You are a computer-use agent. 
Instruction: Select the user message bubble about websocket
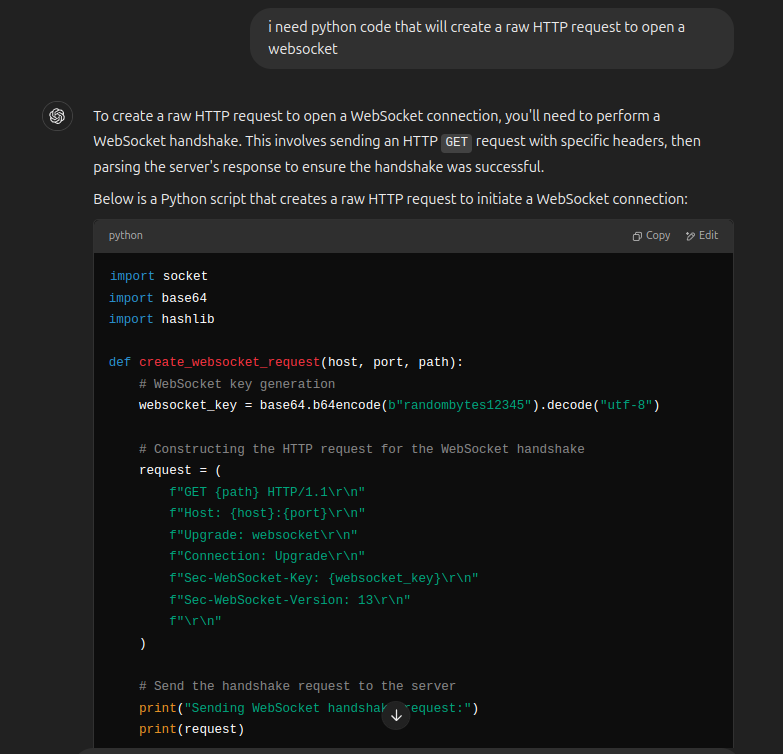click(x=491, y=38)
